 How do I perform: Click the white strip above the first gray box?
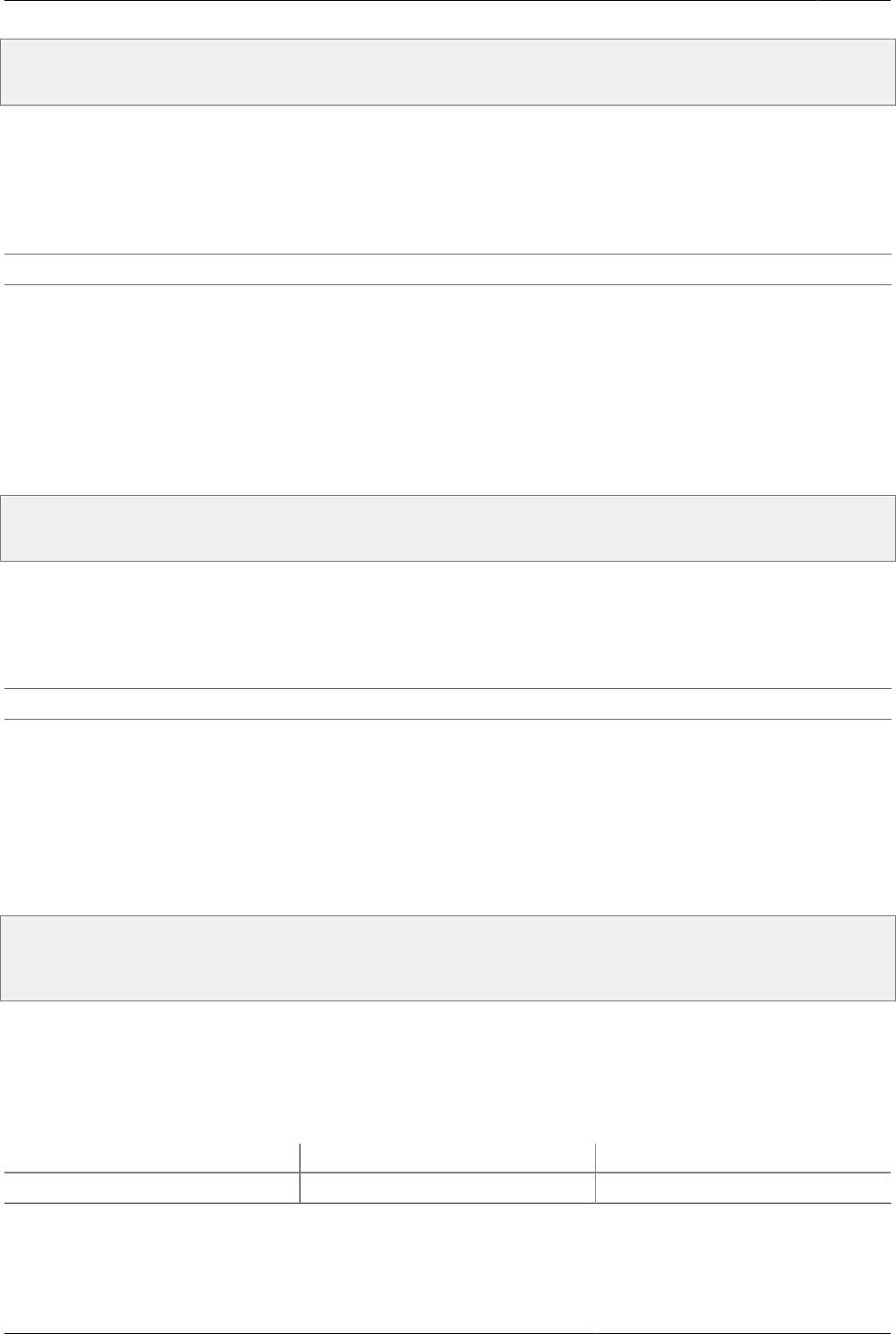[x=448, y=19]
